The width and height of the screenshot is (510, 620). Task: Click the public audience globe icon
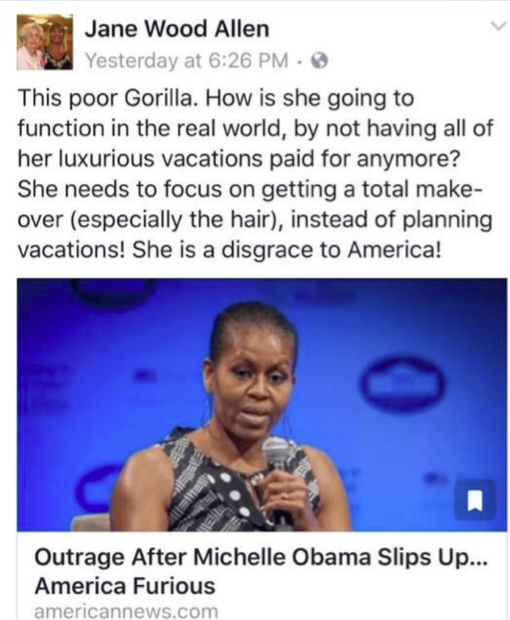[320, 61]
